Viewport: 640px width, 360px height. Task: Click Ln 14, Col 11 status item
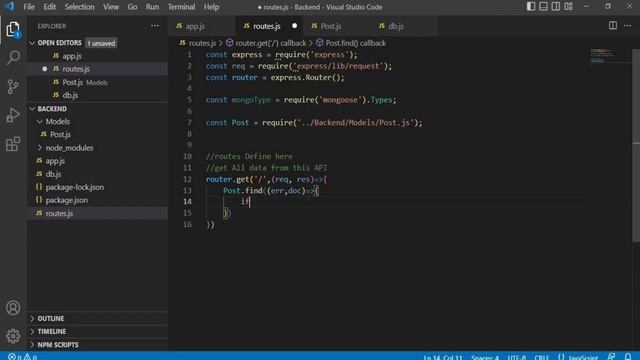click(443, 357)
